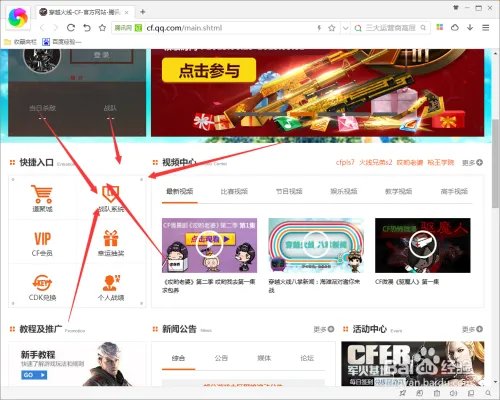Open the 火线兄弟s2 link
Screen dimensions: 500x400
(375, 163)
